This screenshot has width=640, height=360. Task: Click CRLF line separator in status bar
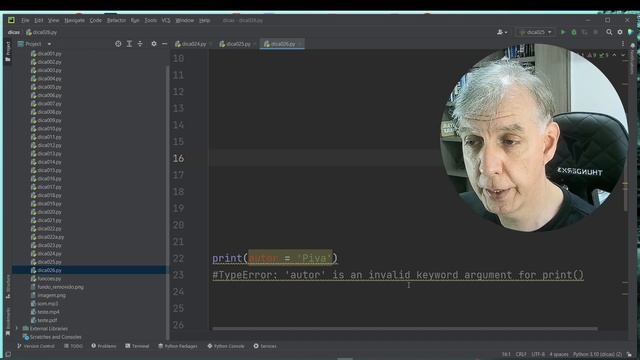(521, 354)
